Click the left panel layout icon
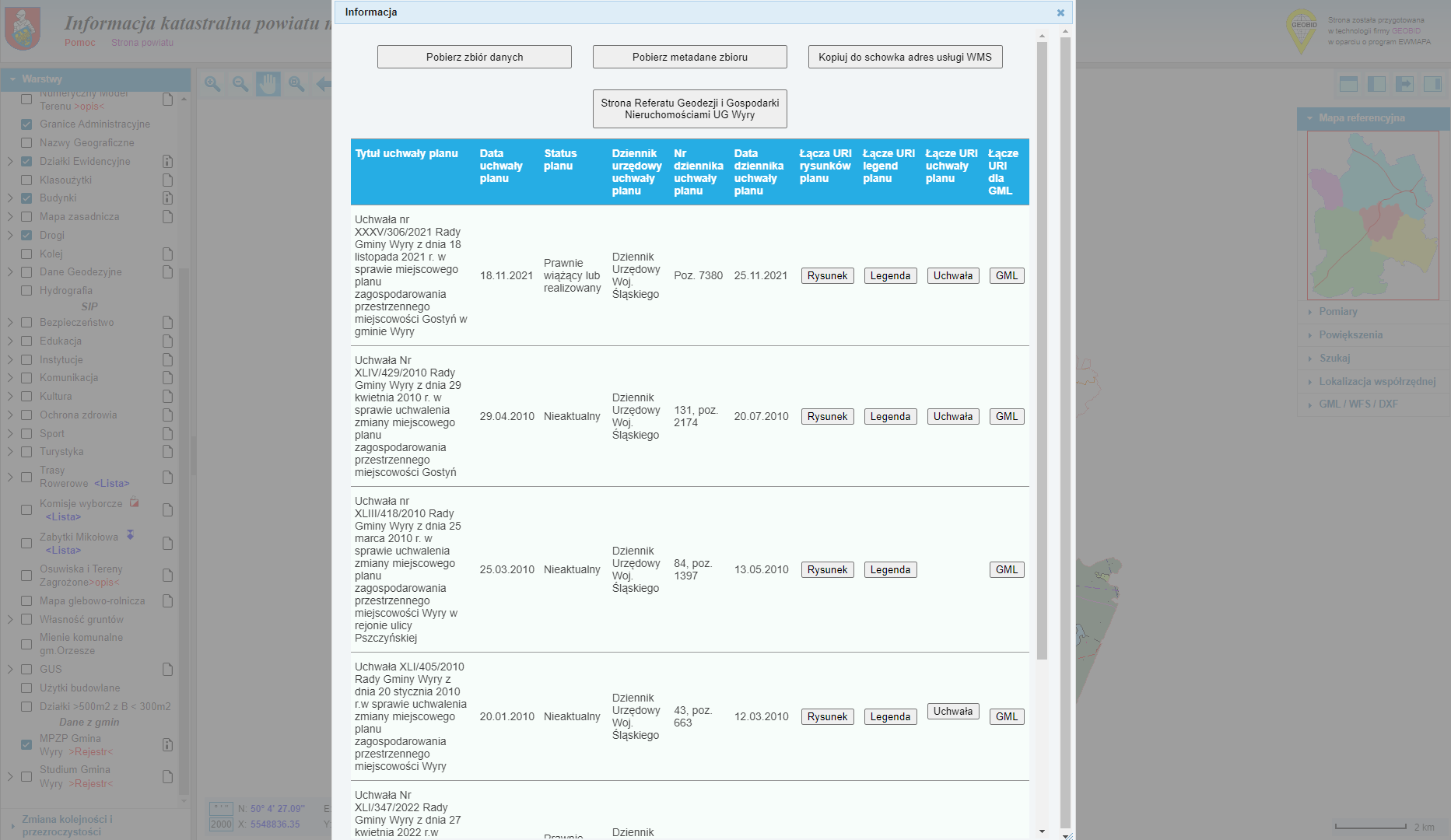 tap(1376, 84)
